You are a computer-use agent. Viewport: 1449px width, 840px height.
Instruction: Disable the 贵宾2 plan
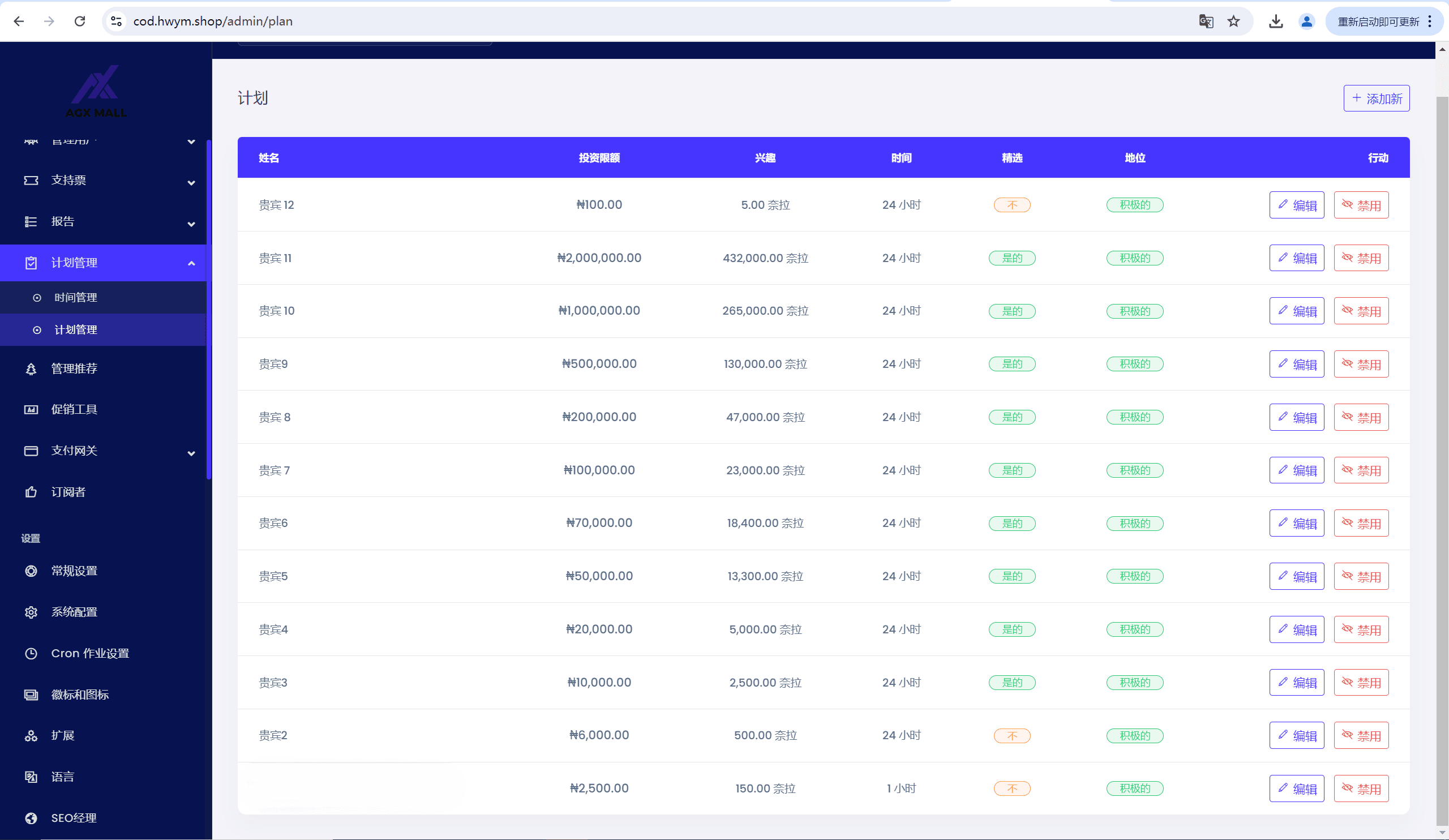[x=1361, y=735]
